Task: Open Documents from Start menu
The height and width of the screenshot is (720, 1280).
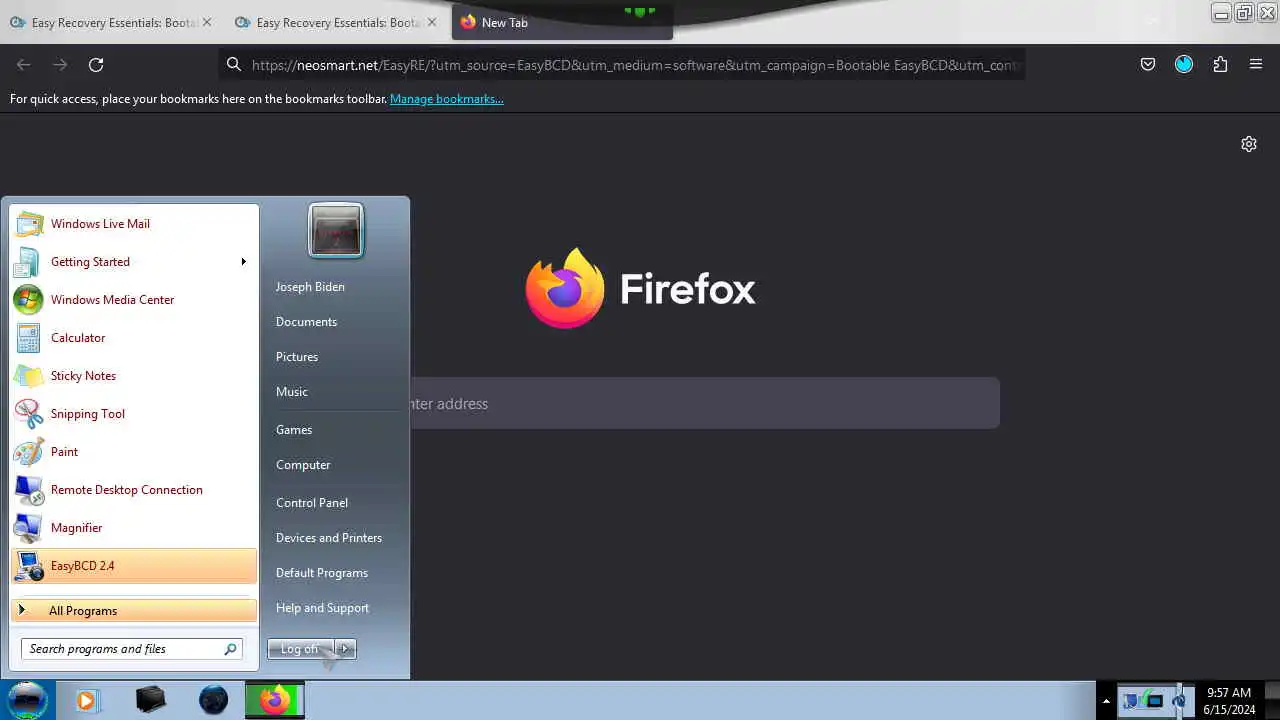Action: [x=306, y=322]
